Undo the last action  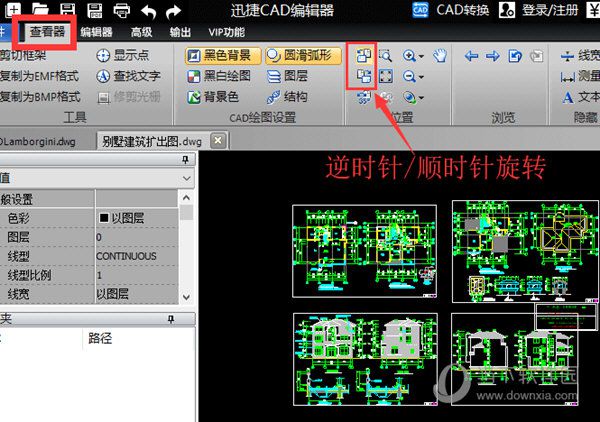click(x=148, y=11)
